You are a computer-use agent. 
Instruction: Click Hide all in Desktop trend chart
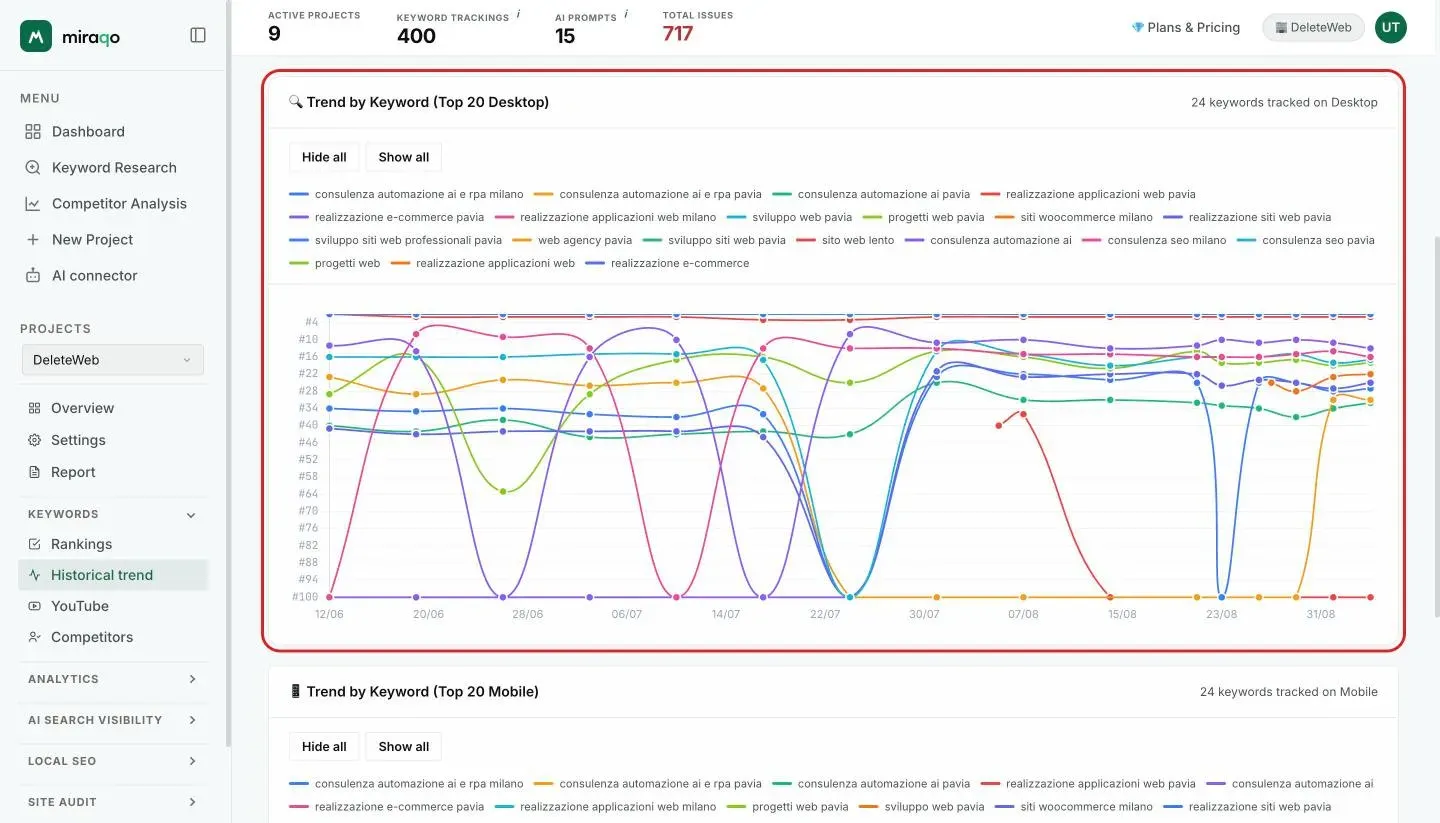click(324, 157)
